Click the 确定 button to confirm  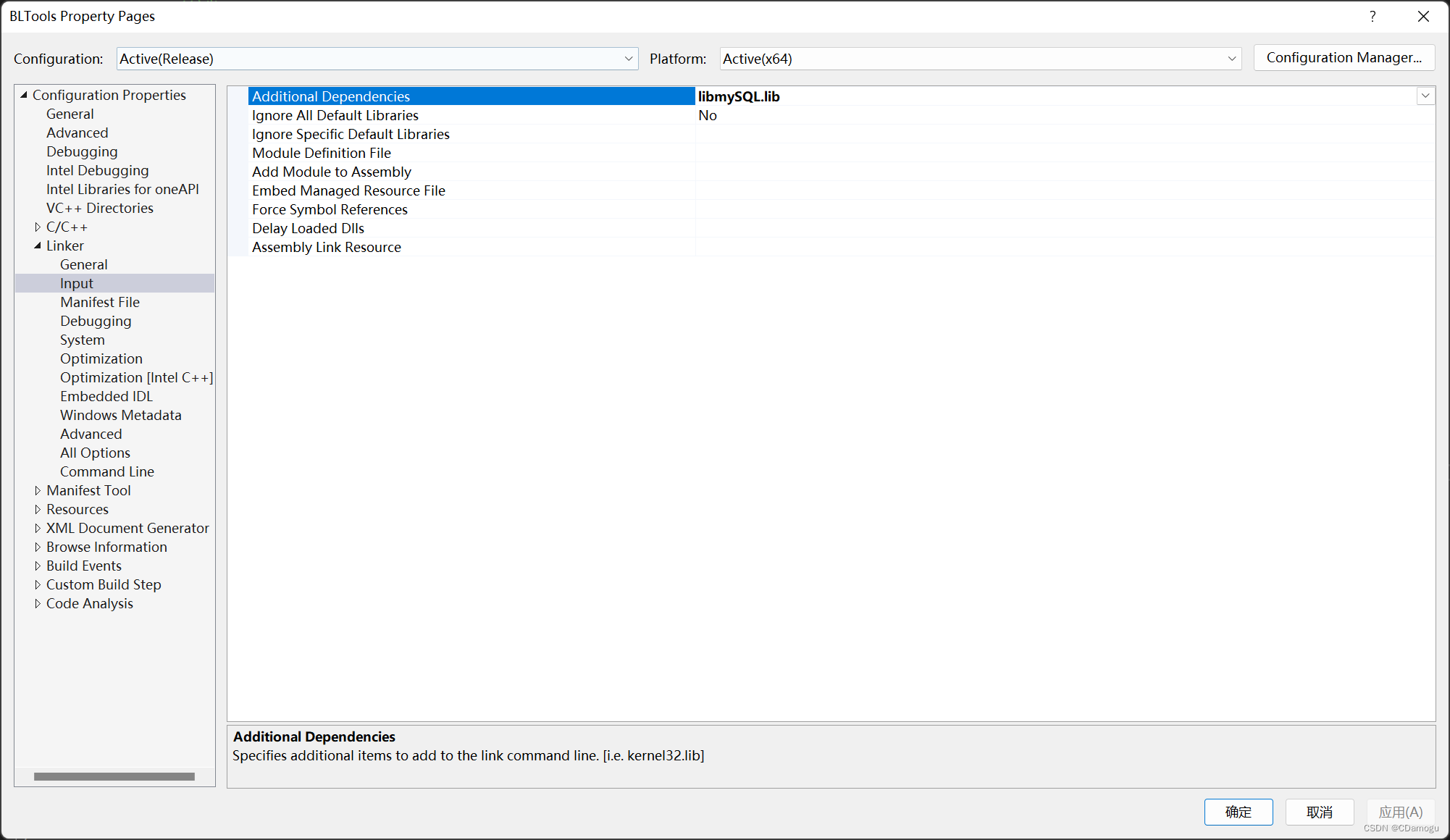coord(1239,812)
